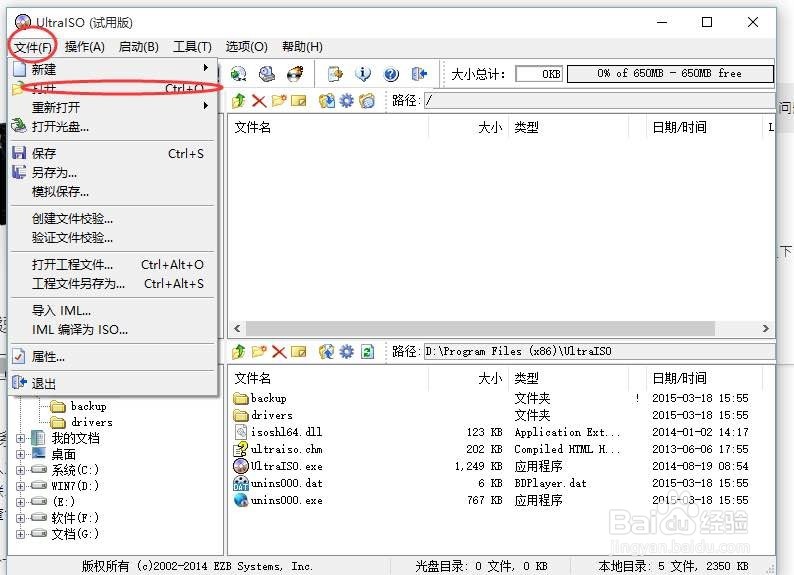This screenshot has width=794, height=575.
Task: Expand the 桌面 tree node
Action: (20, 454)
